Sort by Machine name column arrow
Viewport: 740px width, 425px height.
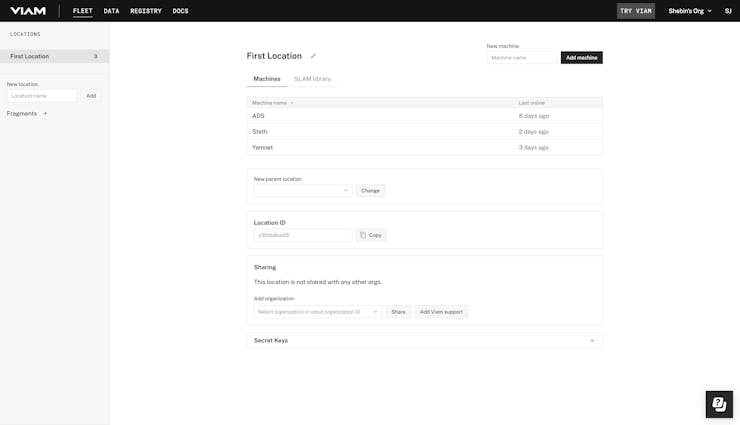pos(292,103)
